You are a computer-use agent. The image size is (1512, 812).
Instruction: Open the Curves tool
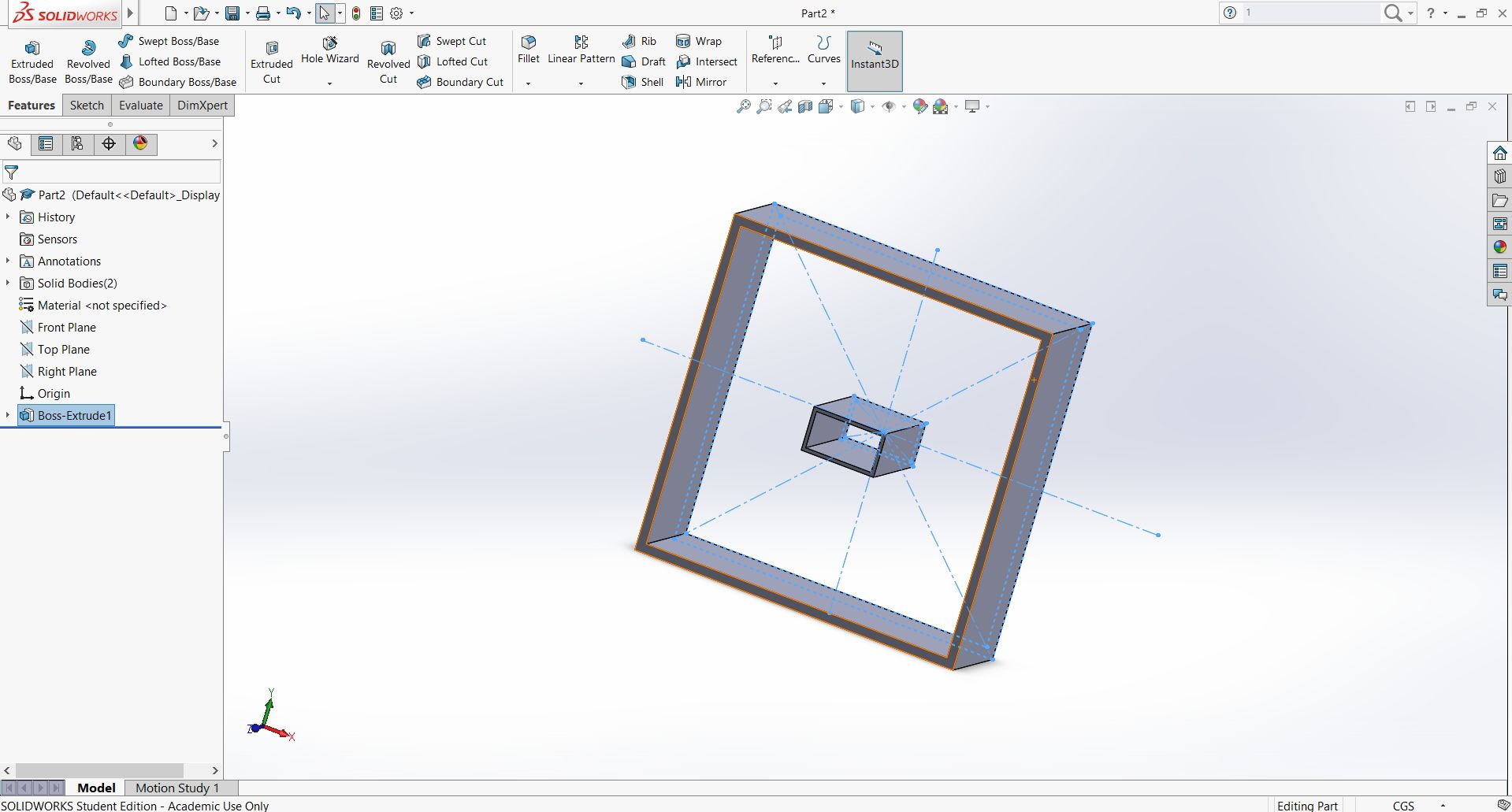click(823, 49)
